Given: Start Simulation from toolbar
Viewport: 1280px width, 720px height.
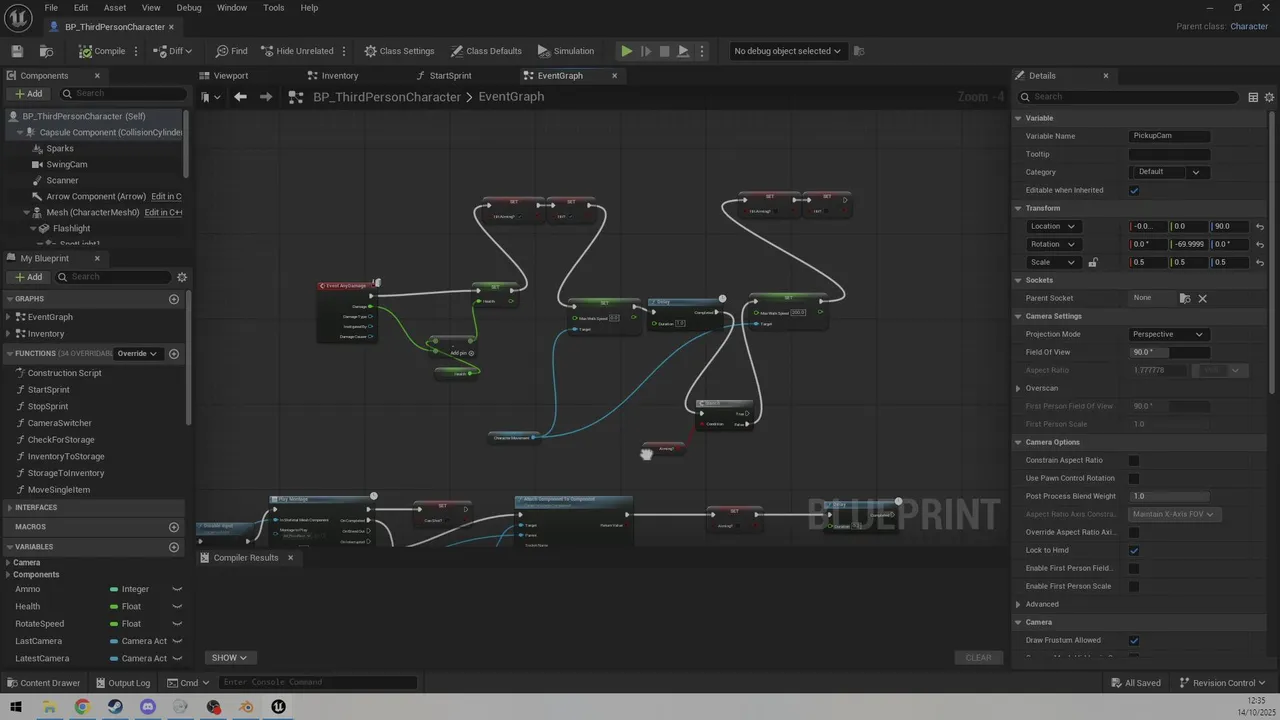Looking at the screenshot, I should [x=565, y=51].
